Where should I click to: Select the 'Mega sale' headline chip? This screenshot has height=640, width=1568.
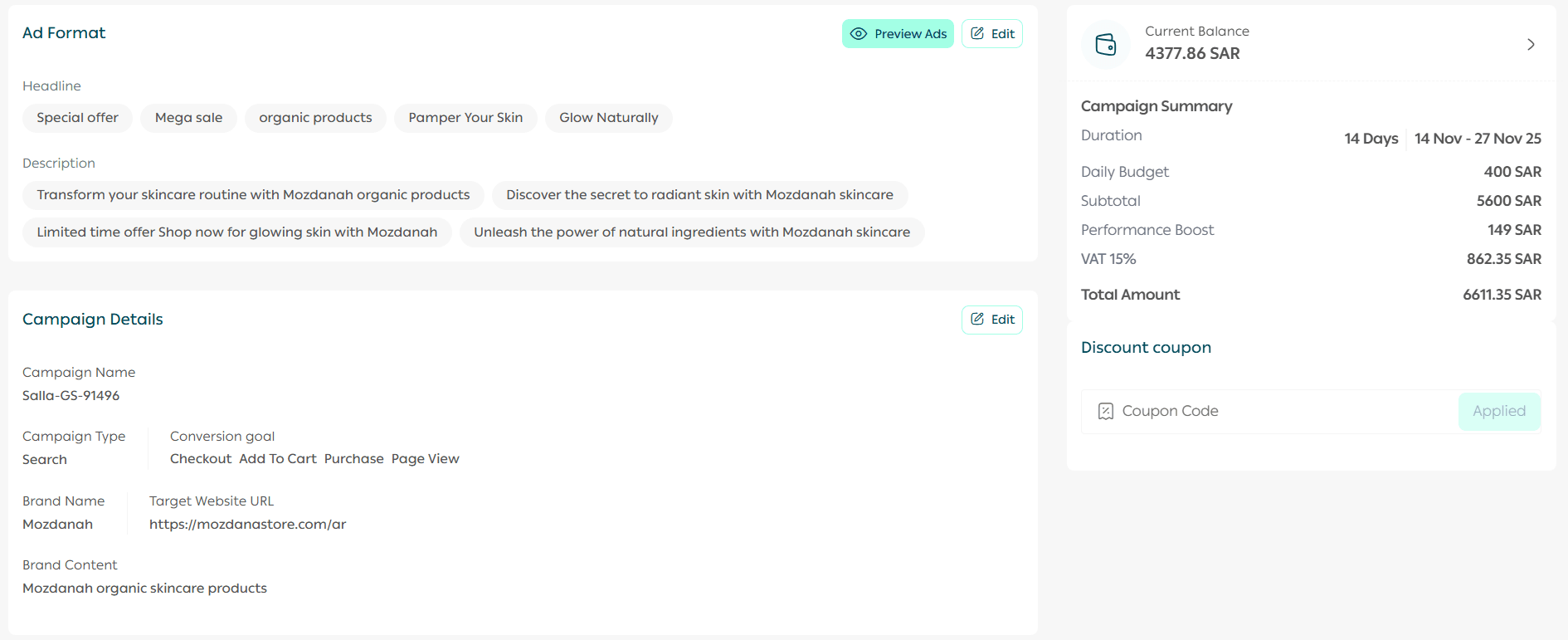188,118
